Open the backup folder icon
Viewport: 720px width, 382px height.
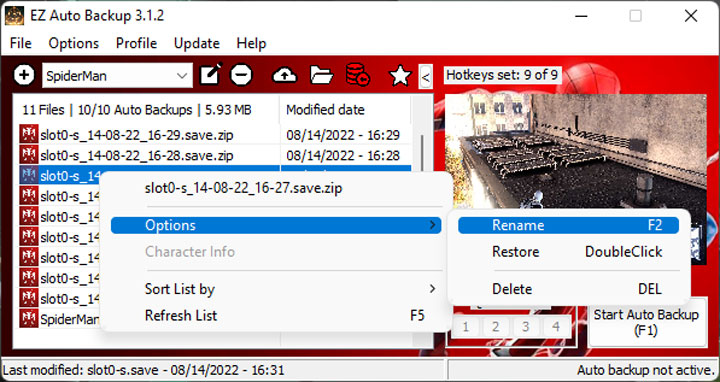click(x=321, y=75)
